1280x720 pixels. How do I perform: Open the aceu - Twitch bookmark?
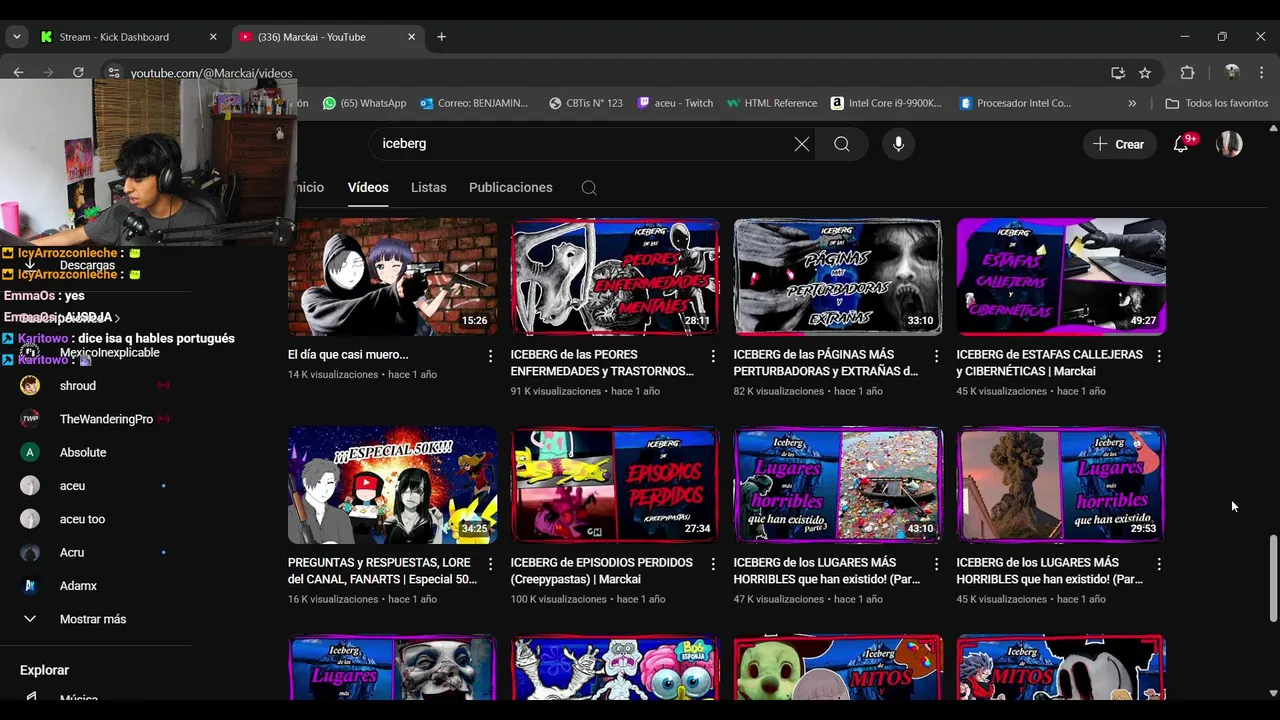[x=675, y=103]
